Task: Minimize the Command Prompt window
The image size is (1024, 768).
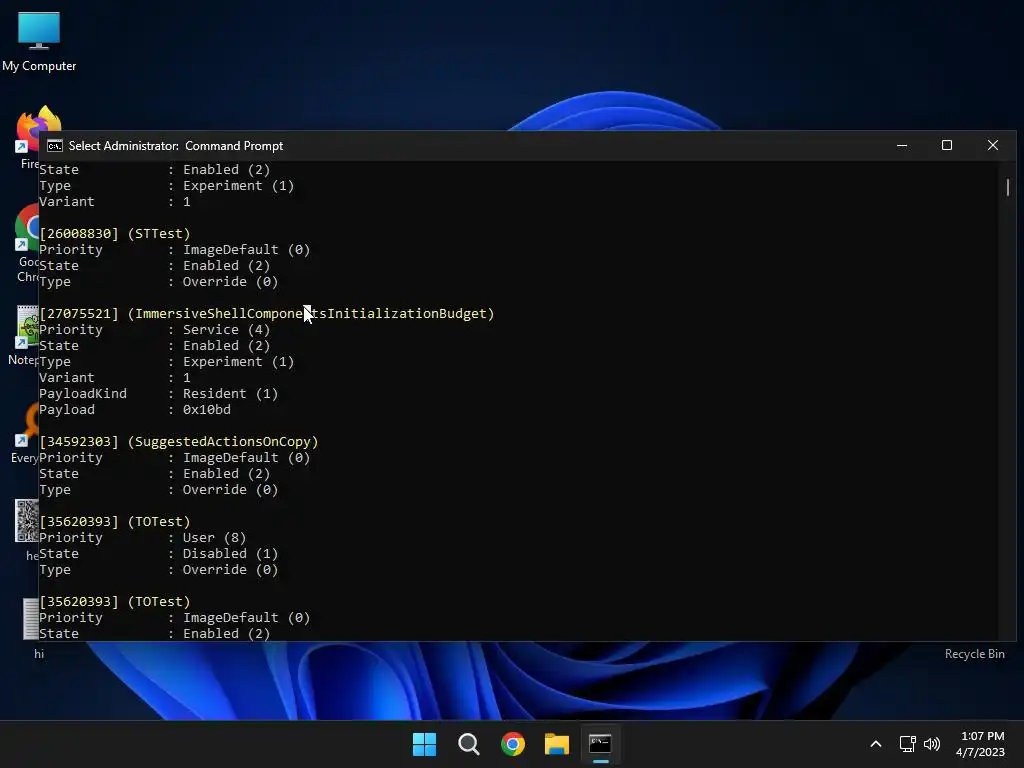Action: pyautogui.click(x=902, y=146)
